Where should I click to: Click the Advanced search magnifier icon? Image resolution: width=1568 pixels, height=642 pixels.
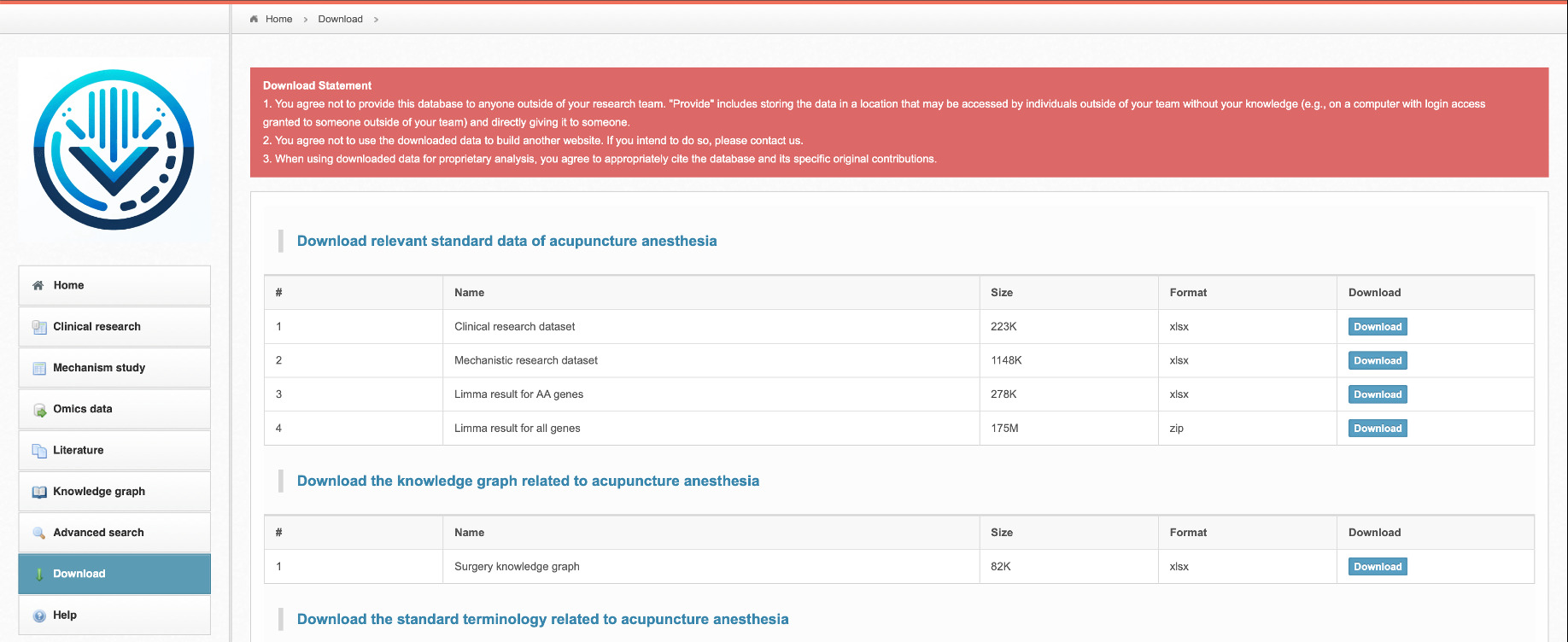(x=39, y=533)
